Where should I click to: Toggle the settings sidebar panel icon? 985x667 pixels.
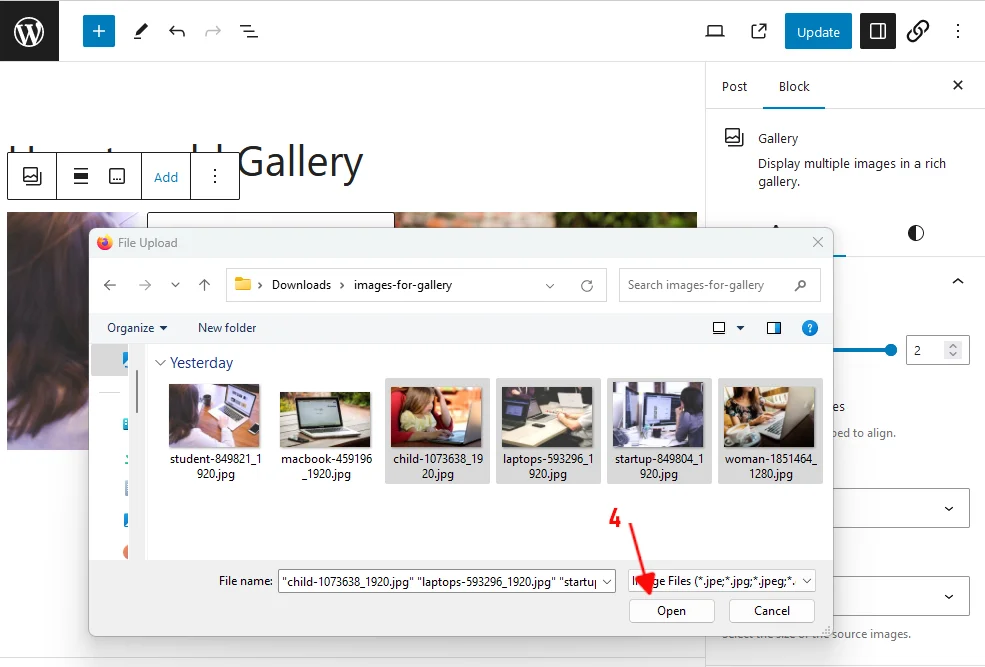coord(877,31)
